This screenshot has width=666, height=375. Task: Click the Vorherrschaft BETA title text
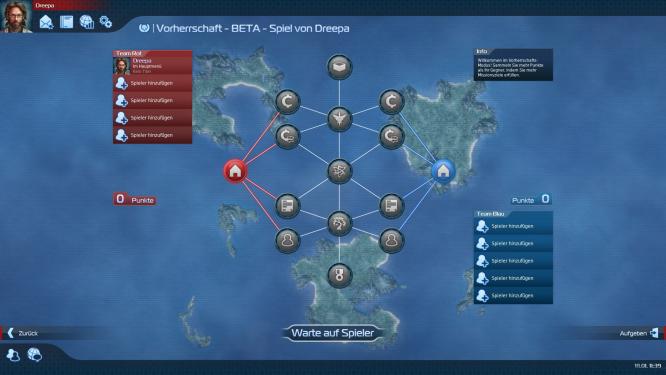click(253, 28)
